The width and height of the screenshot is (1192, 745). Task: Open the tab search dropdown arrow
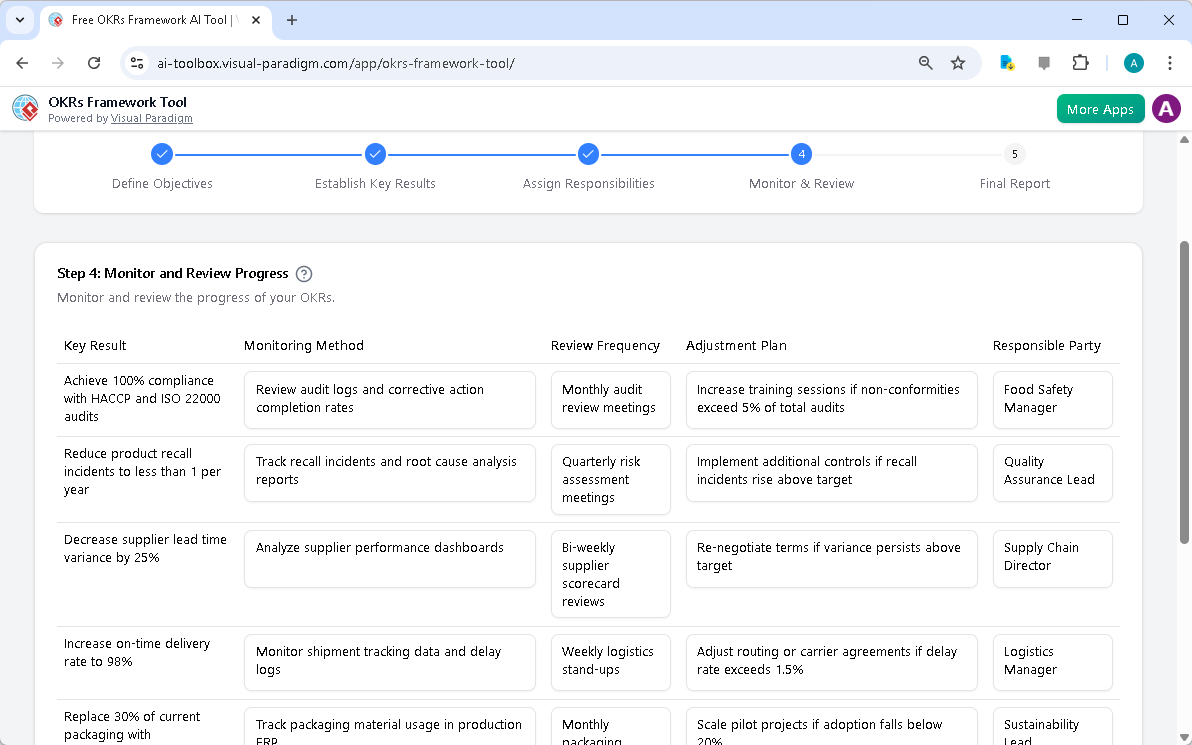coord(20,20)
